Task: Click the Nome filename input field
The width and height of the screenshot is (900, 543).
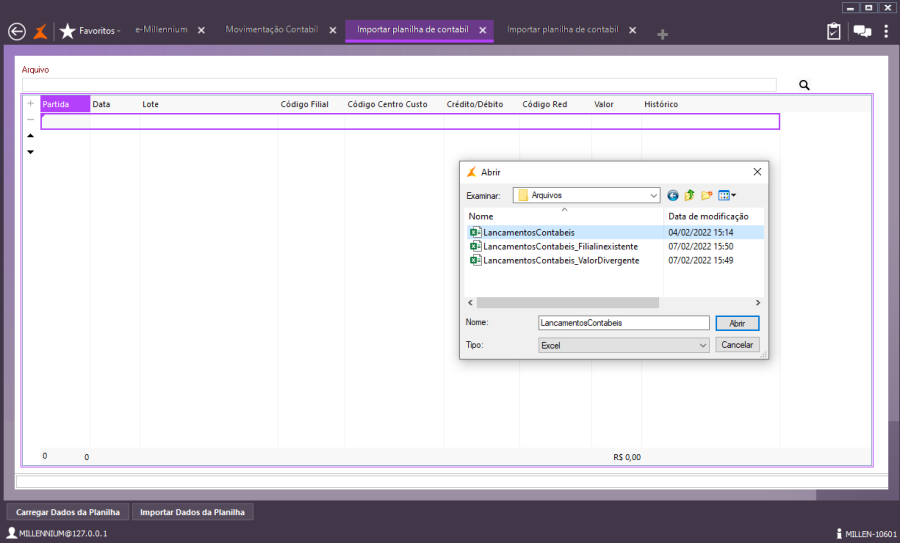Action: click(x=624, y=323)
